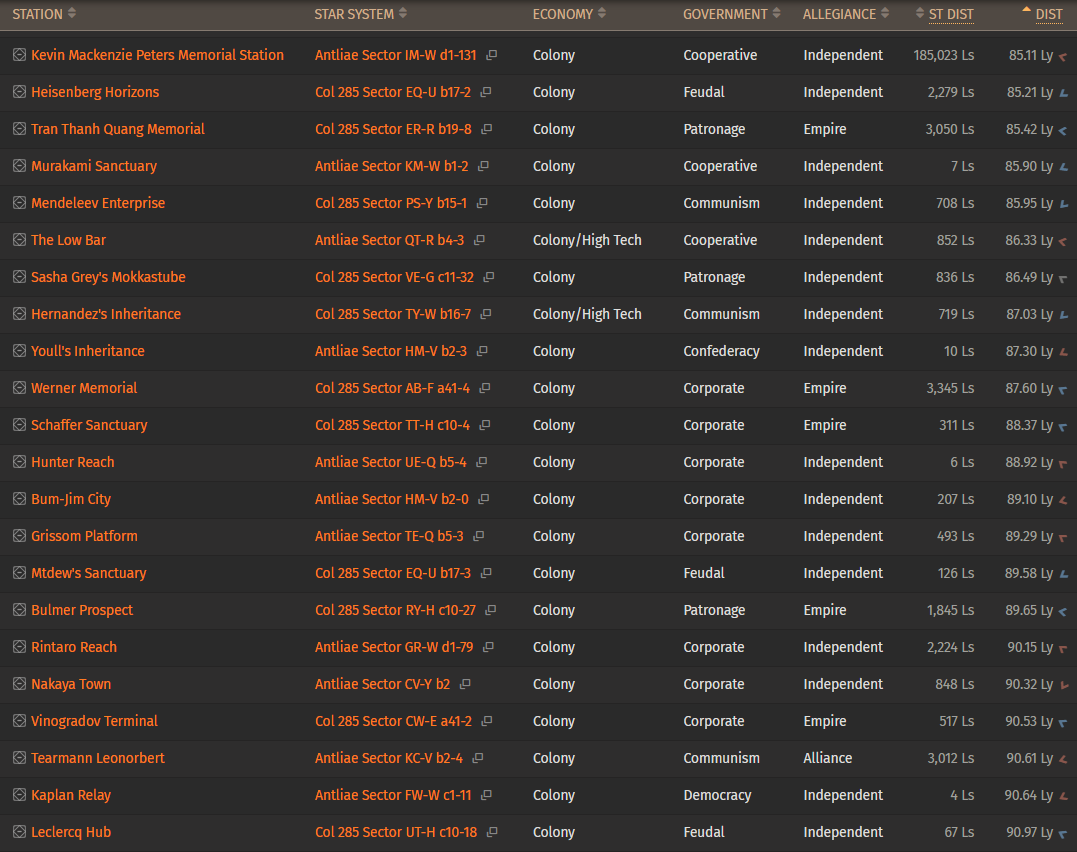Click copy icon next to Col 285 Sector VE-G c11-32
Screen dimensions: 1077x852
click(489, 277)
